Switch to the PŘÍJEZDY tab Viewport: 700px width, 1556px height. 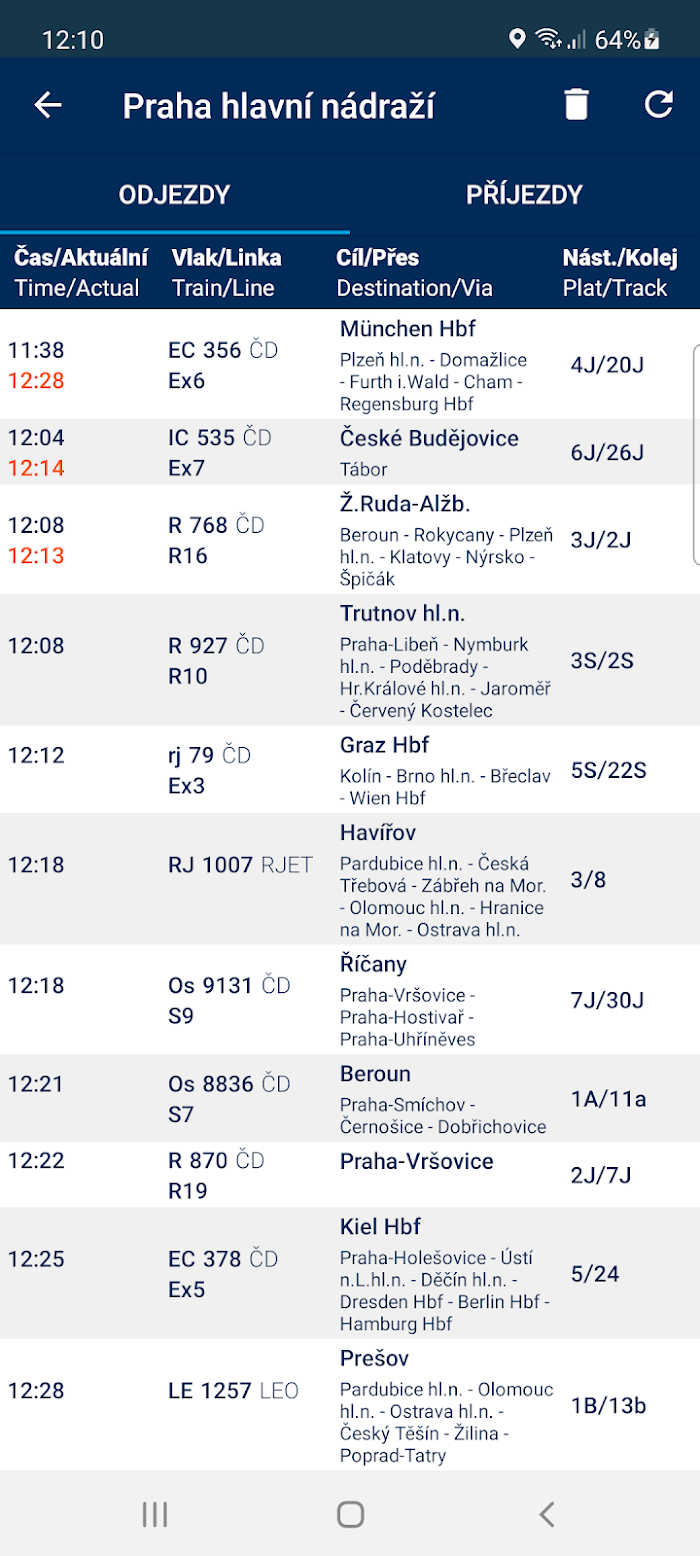(x=524, y=194)
